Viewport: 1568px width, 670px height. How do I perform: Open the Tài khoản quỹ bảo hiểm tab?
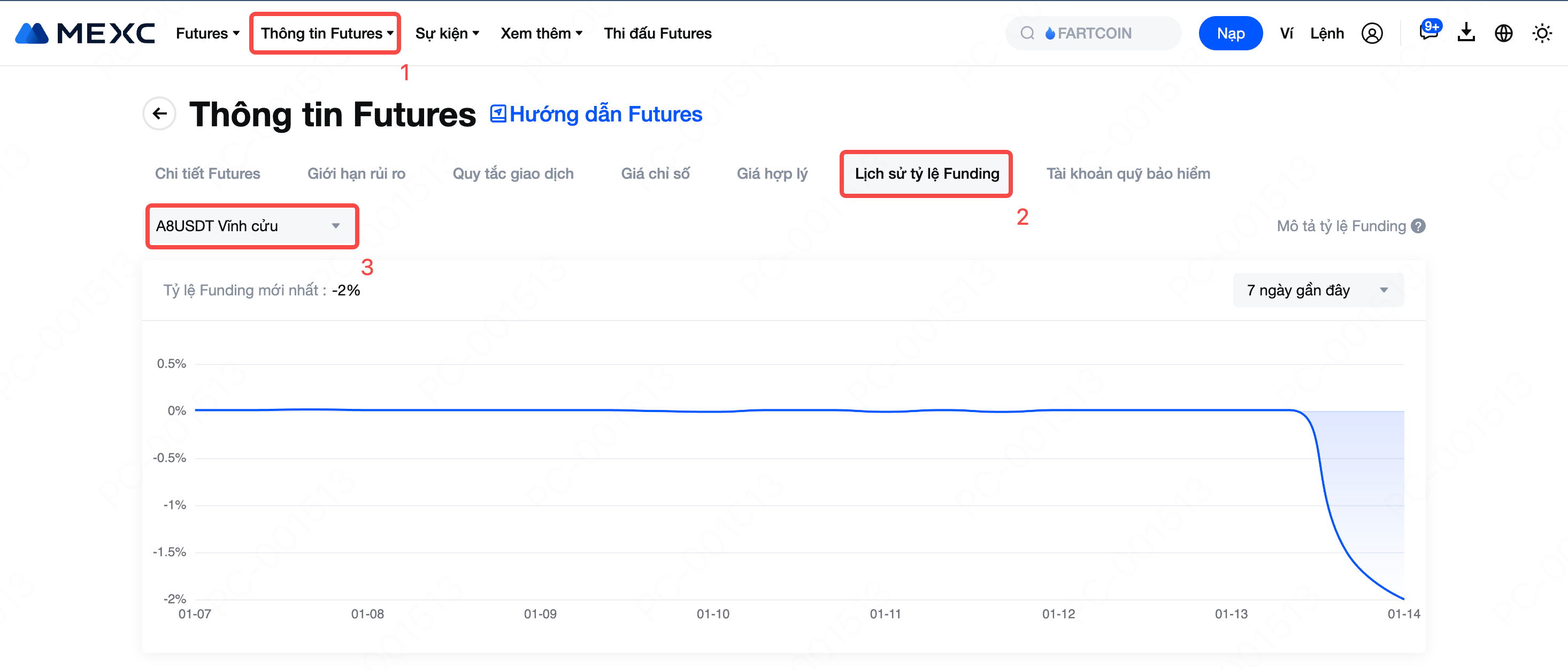(x=1127, y=173)
